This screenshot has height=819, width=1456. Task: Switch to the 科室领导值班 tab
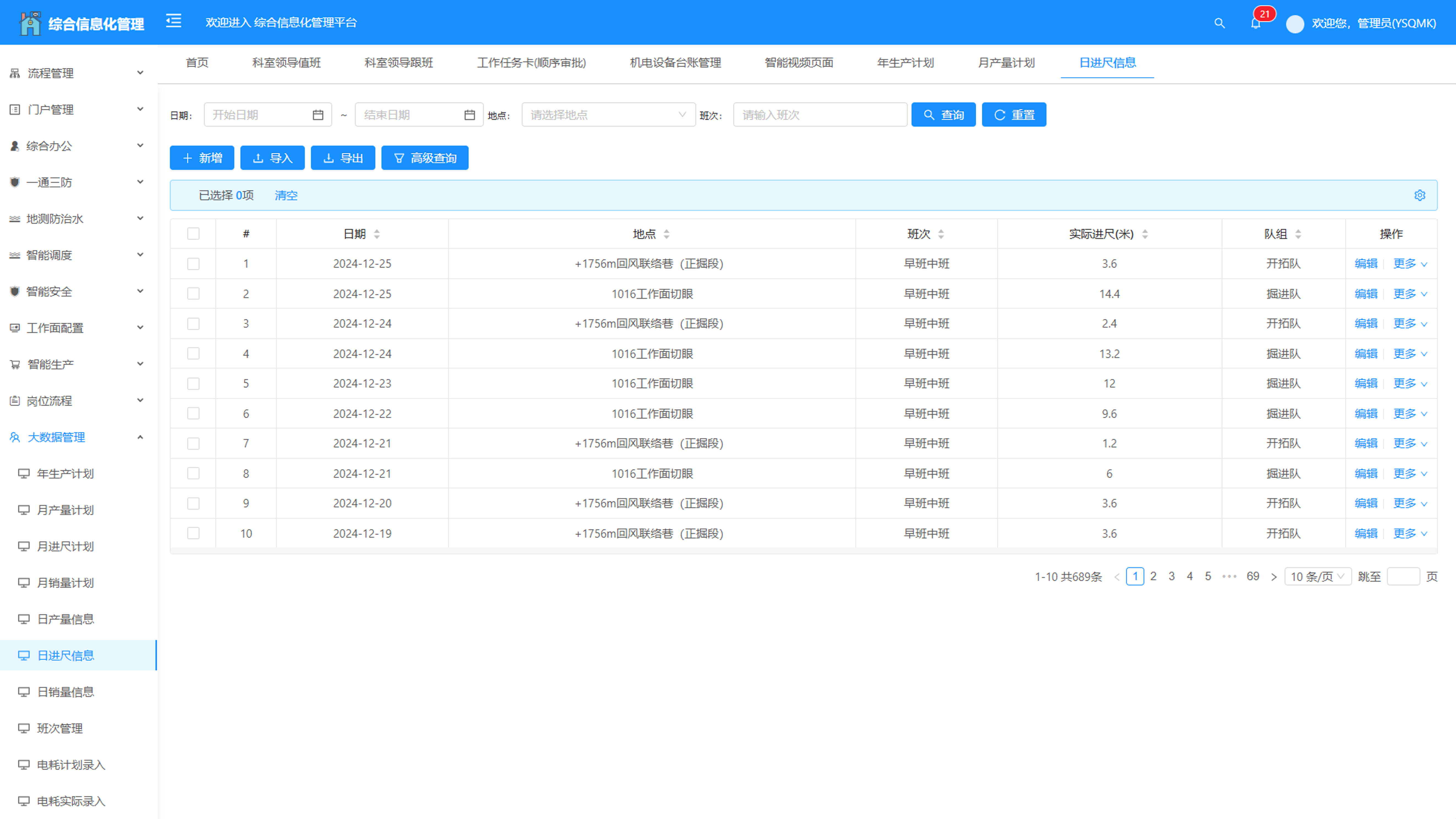click(x=286, y=63)
